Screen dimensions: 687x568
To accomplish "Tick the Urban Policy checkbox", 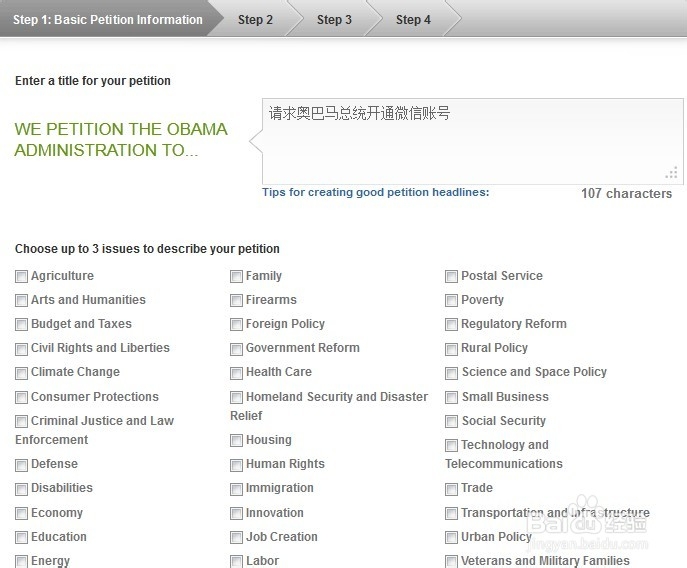I will (452, 538).
